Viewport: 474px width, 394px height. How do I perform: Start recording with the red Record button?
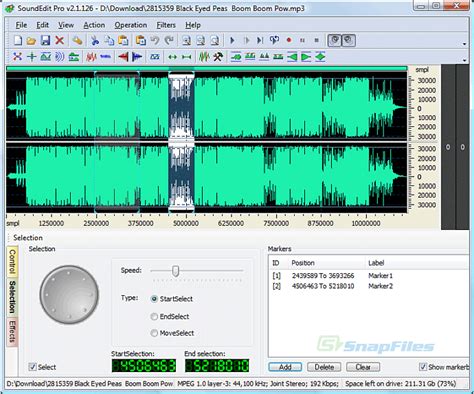pyautogui.click(x=289, y=40)
